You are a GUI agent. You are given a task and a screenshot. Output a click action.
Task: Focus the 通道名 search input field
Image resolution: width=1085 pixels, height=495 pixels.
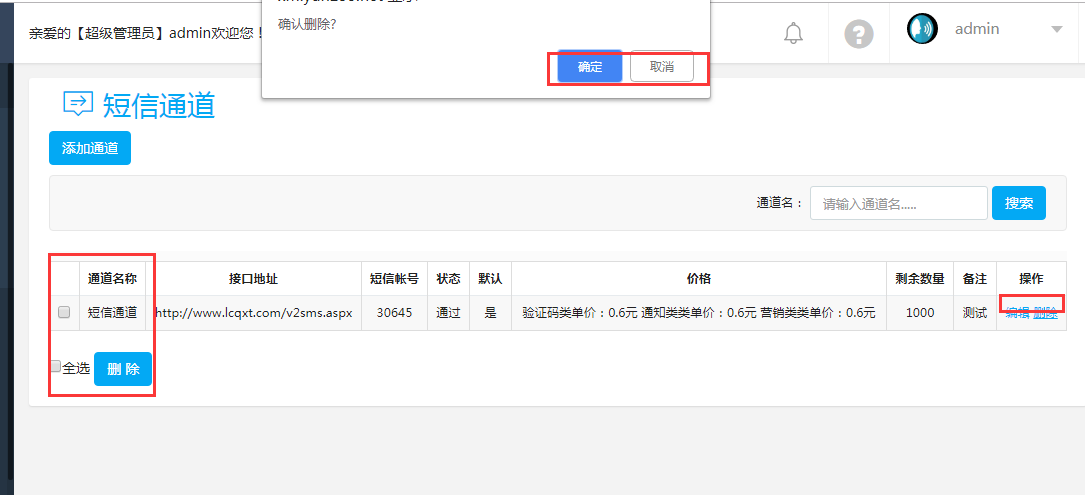(898, 203)
